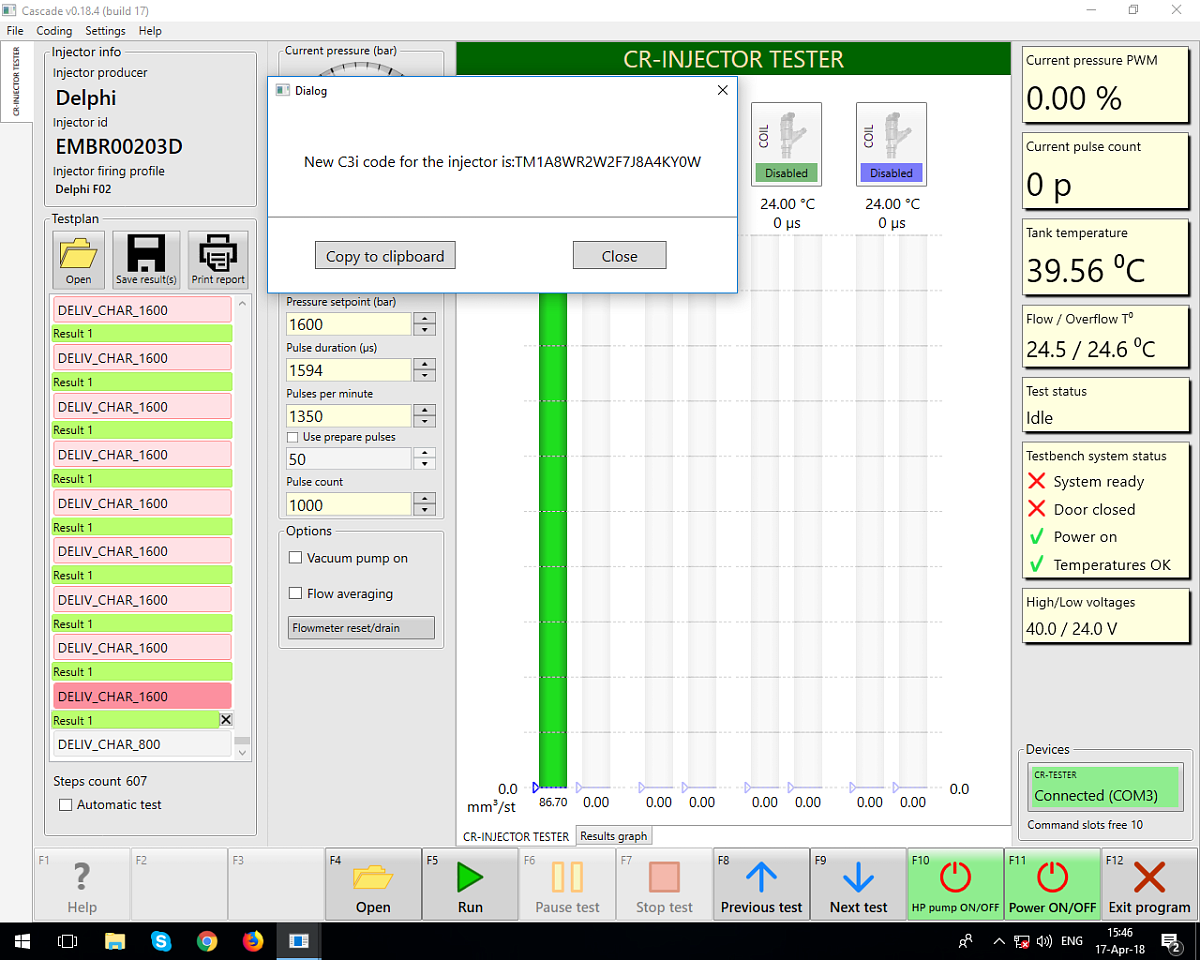Open Google Chrome from the taskbar
1200x960 pixels.
coord(207,941)
